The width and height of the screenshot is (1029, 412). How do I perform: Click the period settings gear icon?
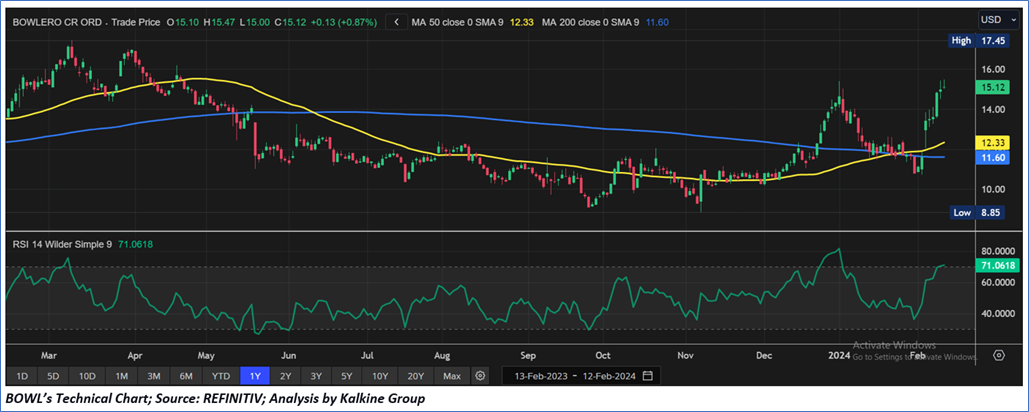pyautogui.click(x=481, y=376)
